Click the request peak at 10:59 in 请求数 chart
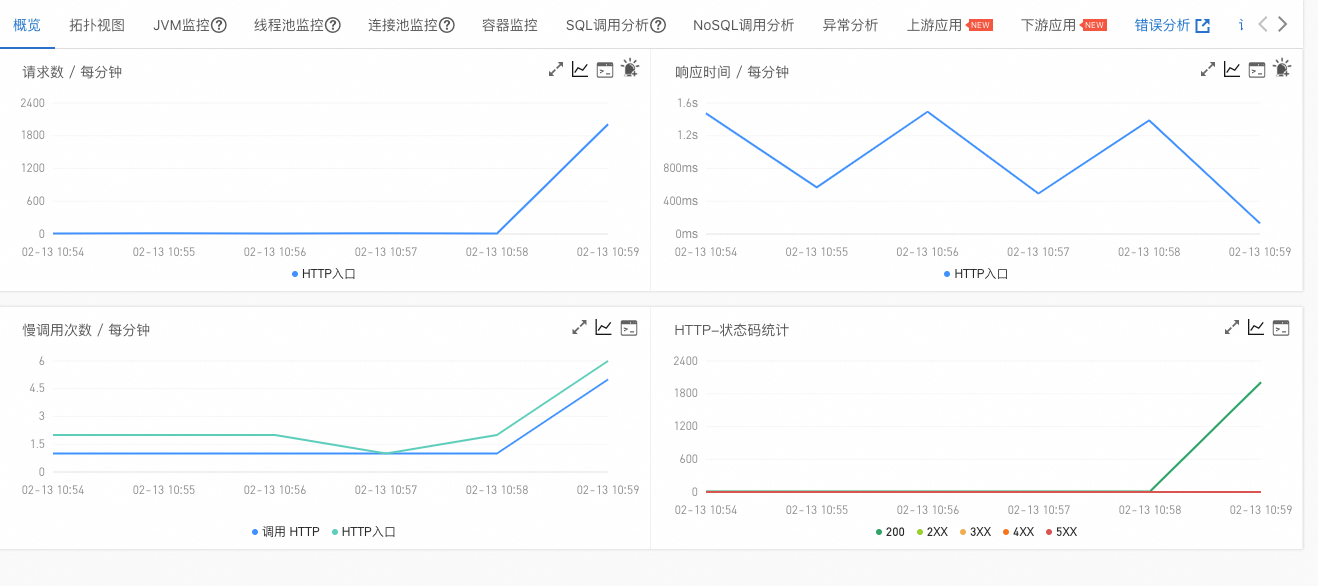The width and height of the screenshot is (1318, 586). pyautogui.click(x=607, y=125)
